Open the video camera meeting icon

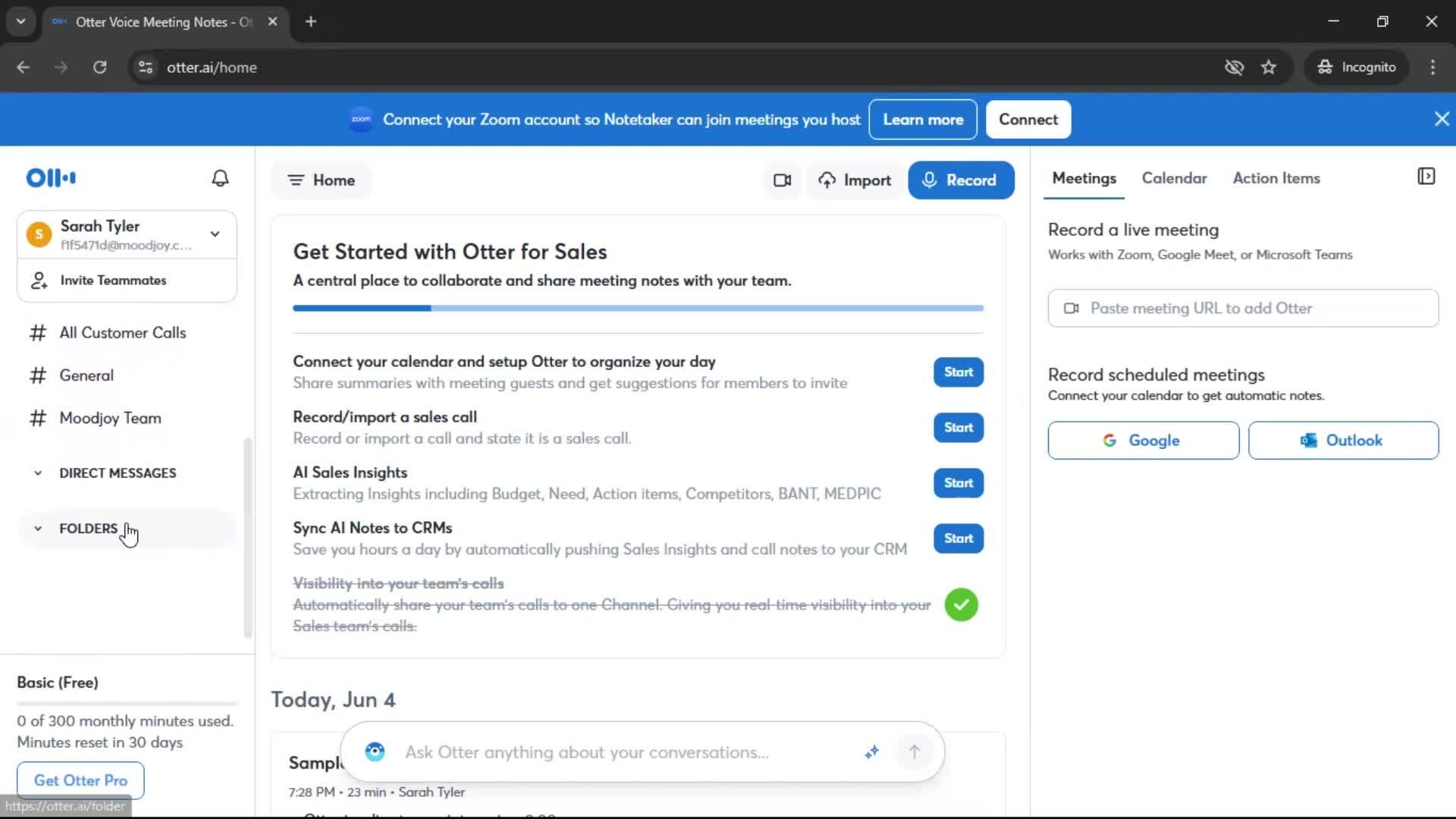(x=782, y=180)
